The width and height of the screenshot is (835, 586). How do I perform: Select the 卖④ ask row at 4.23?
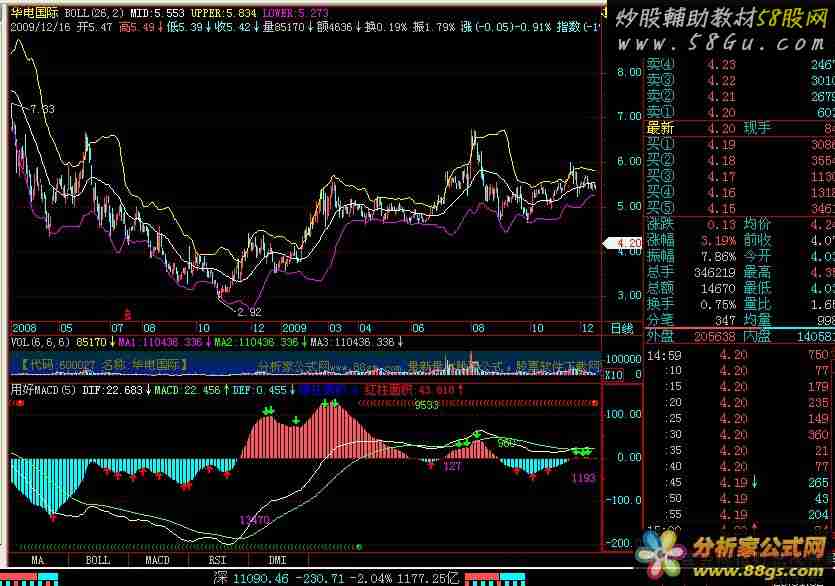pos(740,65)
